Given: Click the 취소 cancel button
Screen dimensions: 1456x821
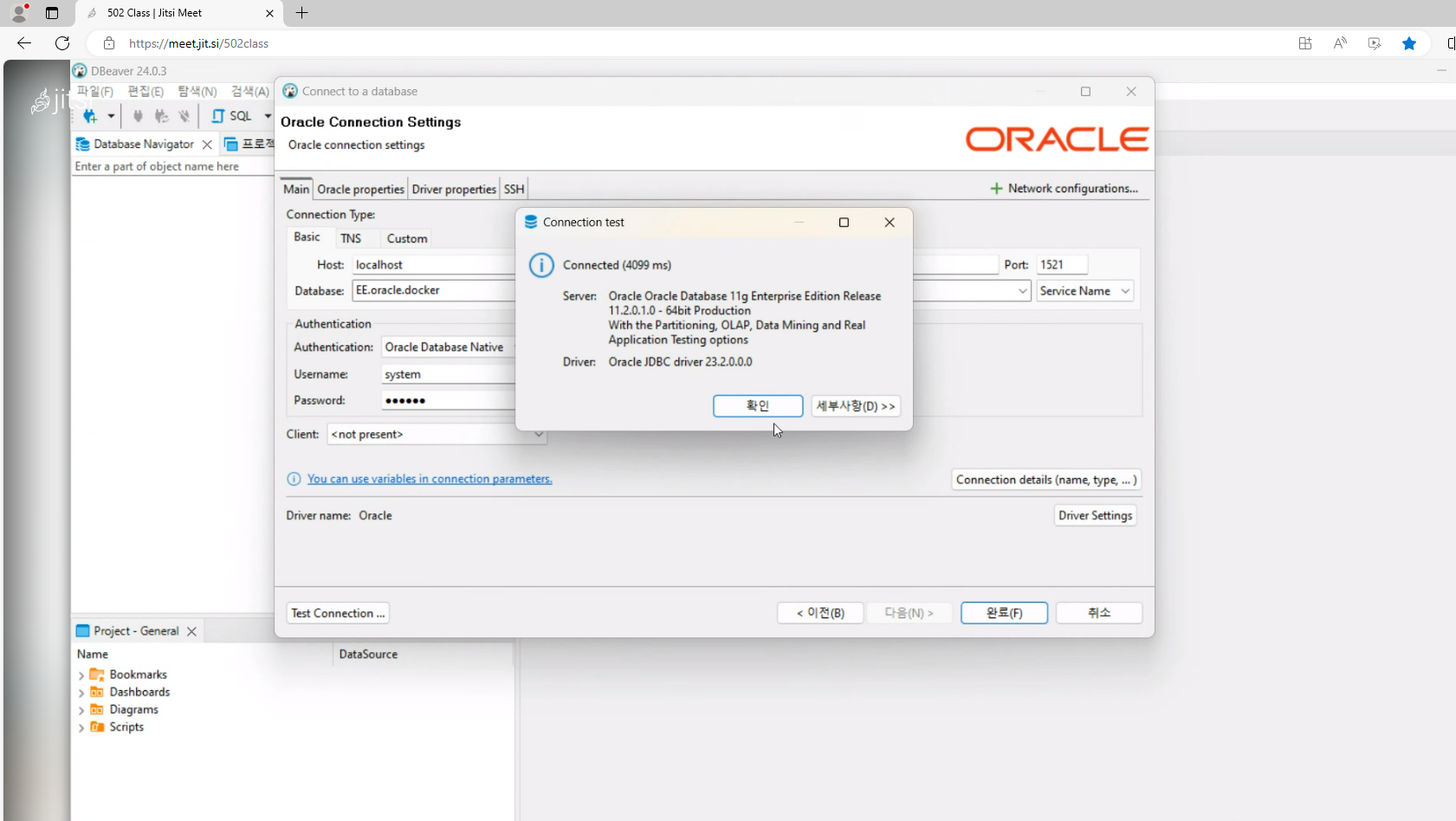Looking at the screenshot, I should pyautogui.click(x=1099, y=613).
